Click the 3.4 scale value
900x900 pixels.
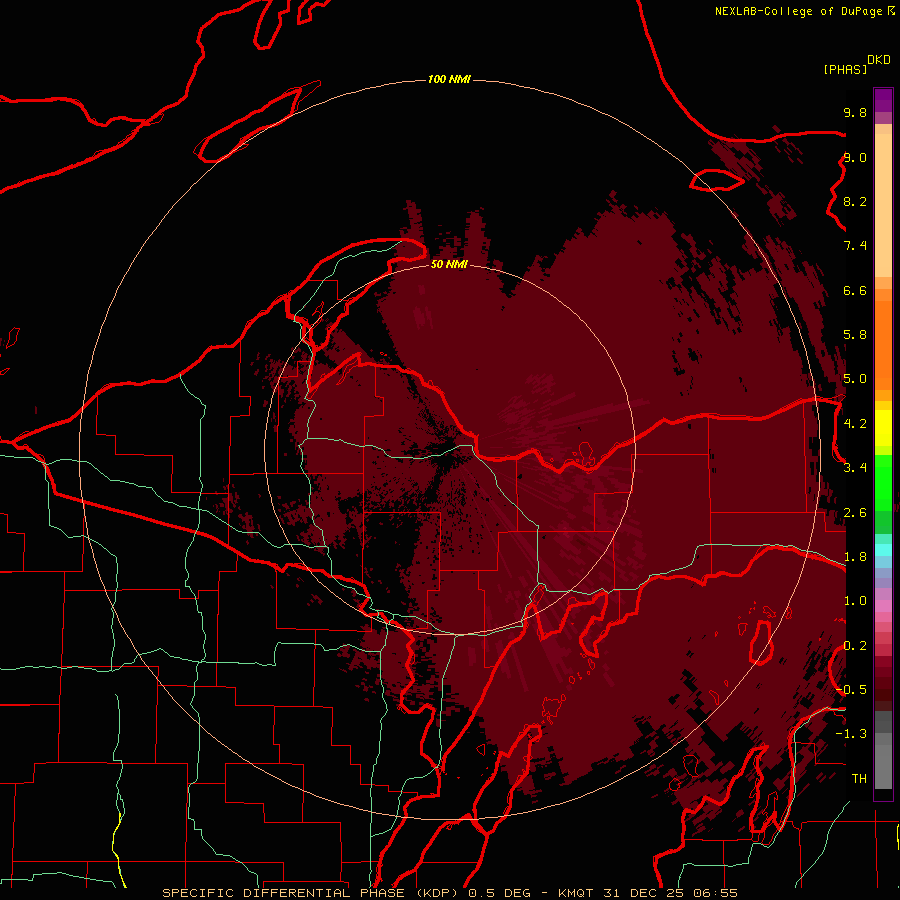click(x=855, y=468)
